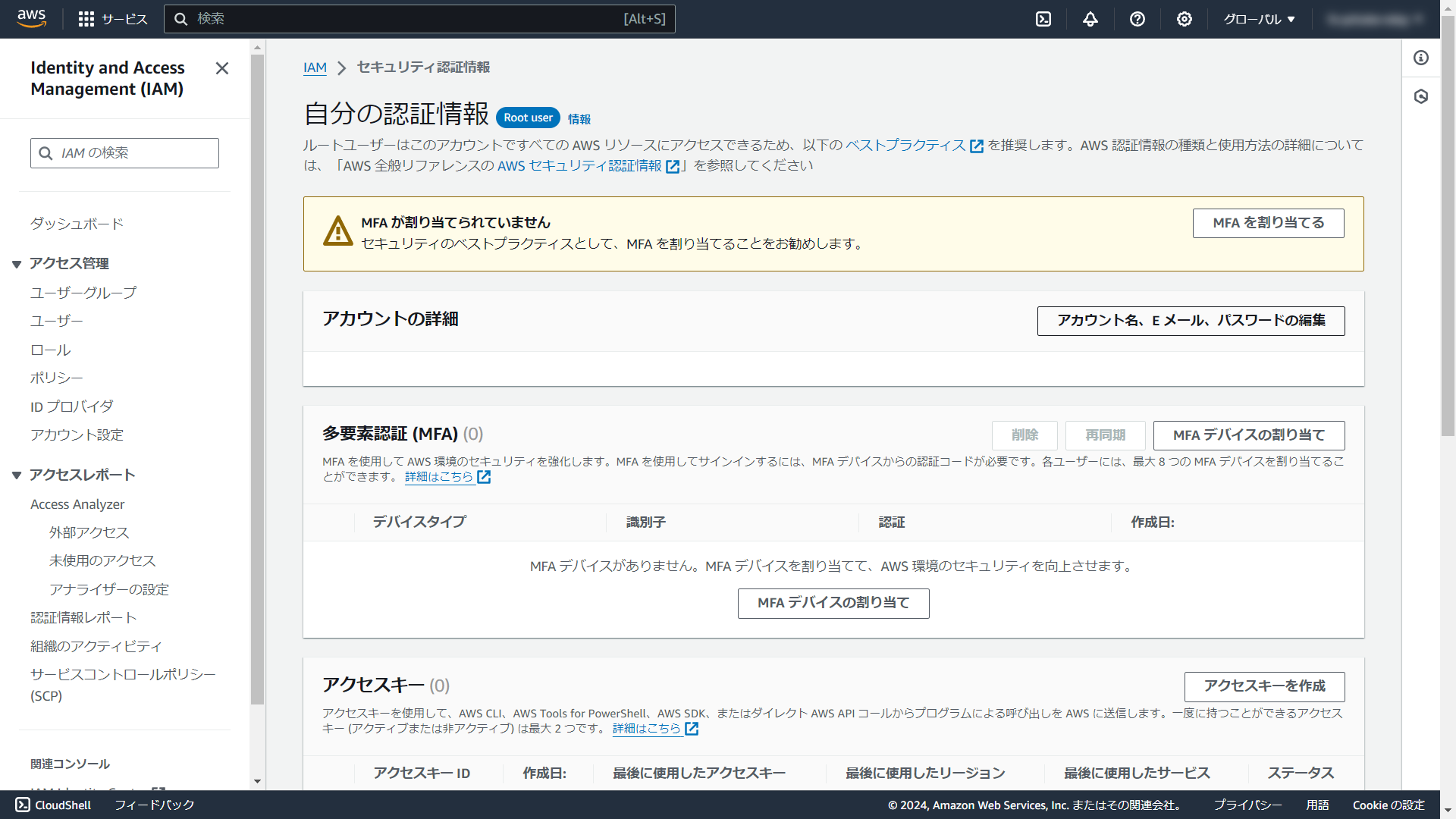Click the IAM breadcrumb link
This screenshot has height=819, width=1456.
pyautogui.click(x=315, y=67)
